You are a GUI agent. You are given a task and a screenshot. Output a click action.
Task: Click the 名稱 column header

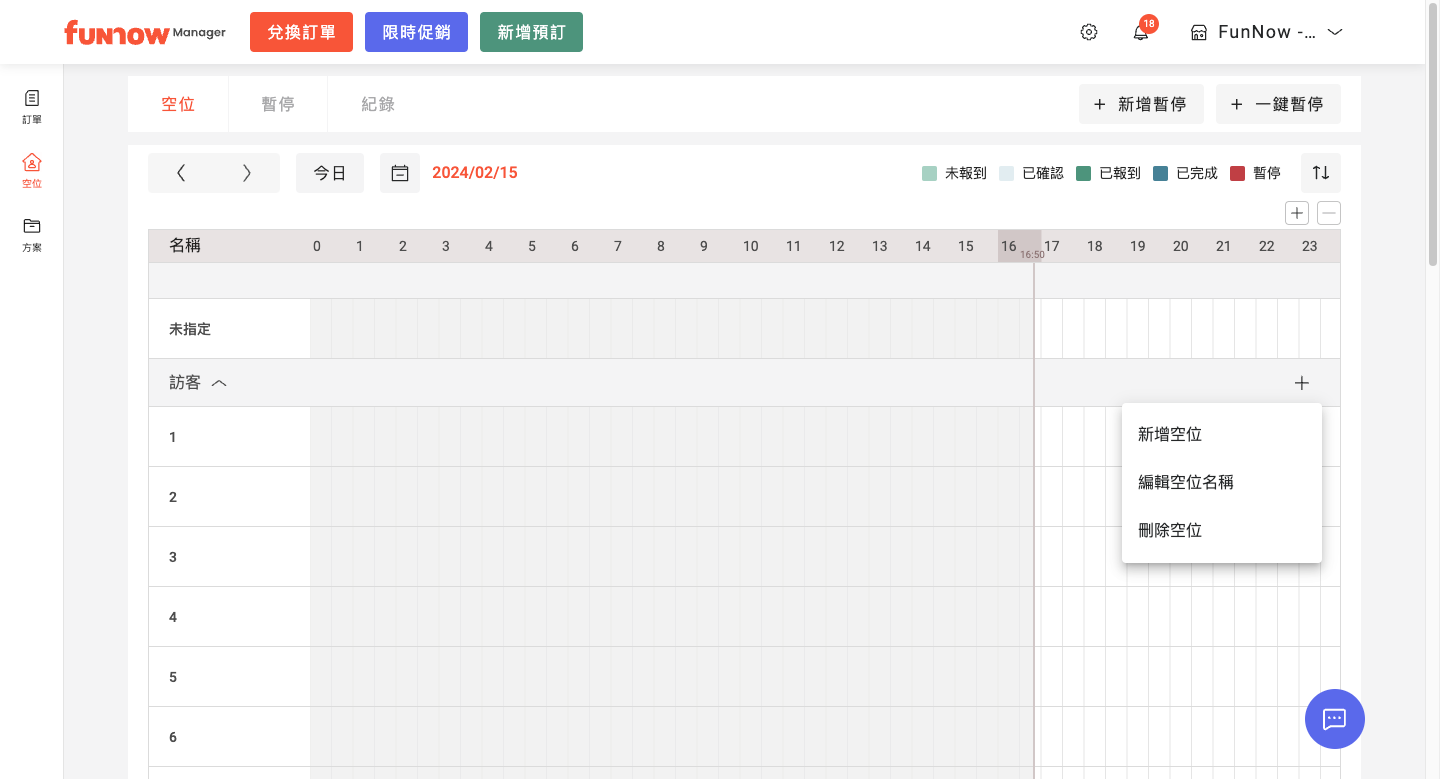185,245
